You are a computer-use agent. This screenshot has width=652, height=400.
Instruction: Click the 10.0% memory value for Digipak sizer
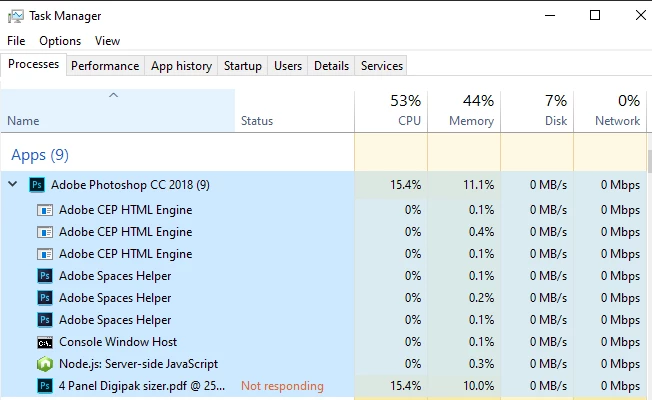(479, 386)
